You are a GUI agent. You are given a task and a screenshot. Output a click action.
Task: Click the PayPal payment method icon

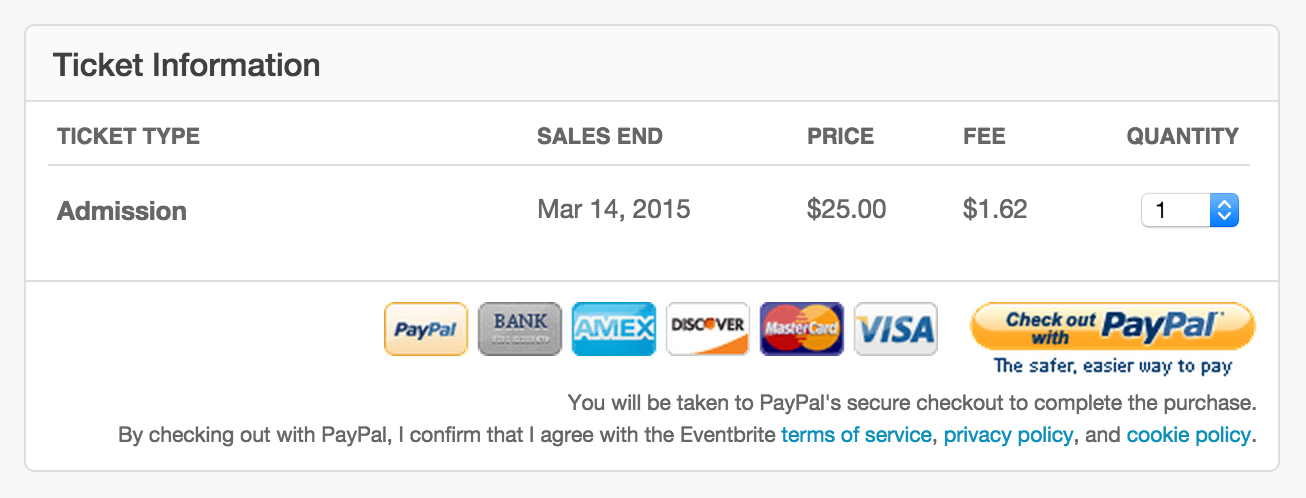426,329
